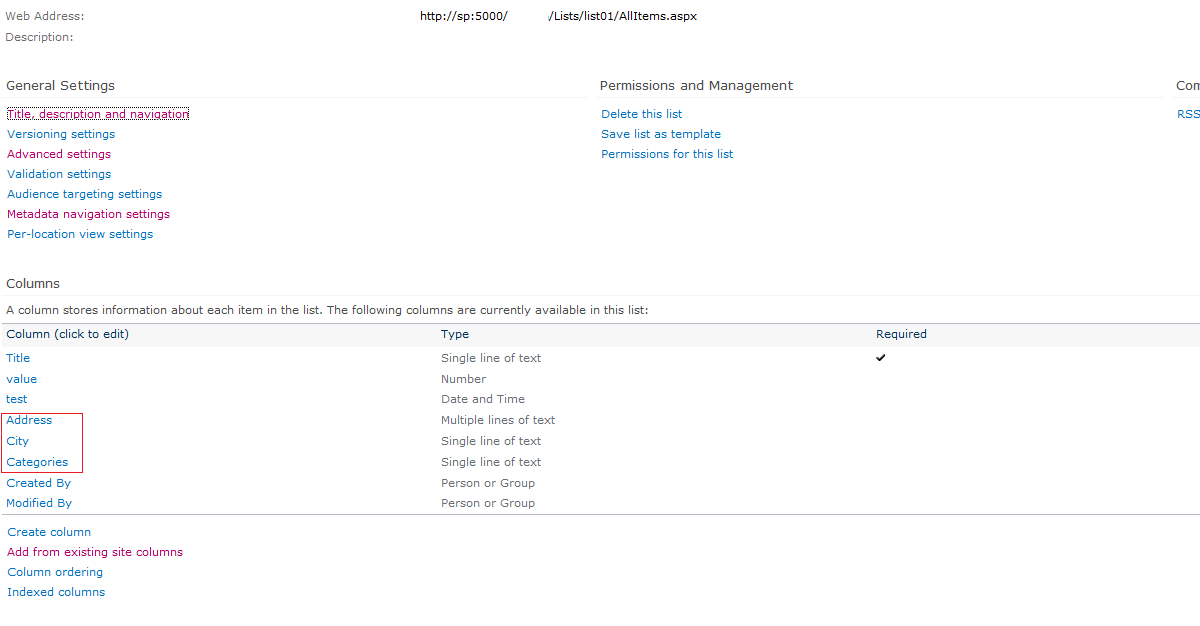Screen dimensions: 1200x626
Task: Click 'Single line of text' for Categories
Action: click(x=491, y=462)
